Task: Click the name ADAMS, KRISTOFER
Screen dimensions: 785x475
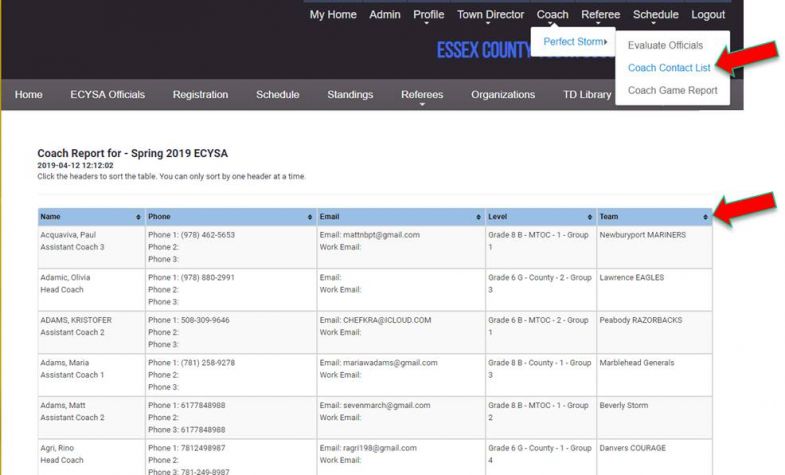Action: point(76,320)
